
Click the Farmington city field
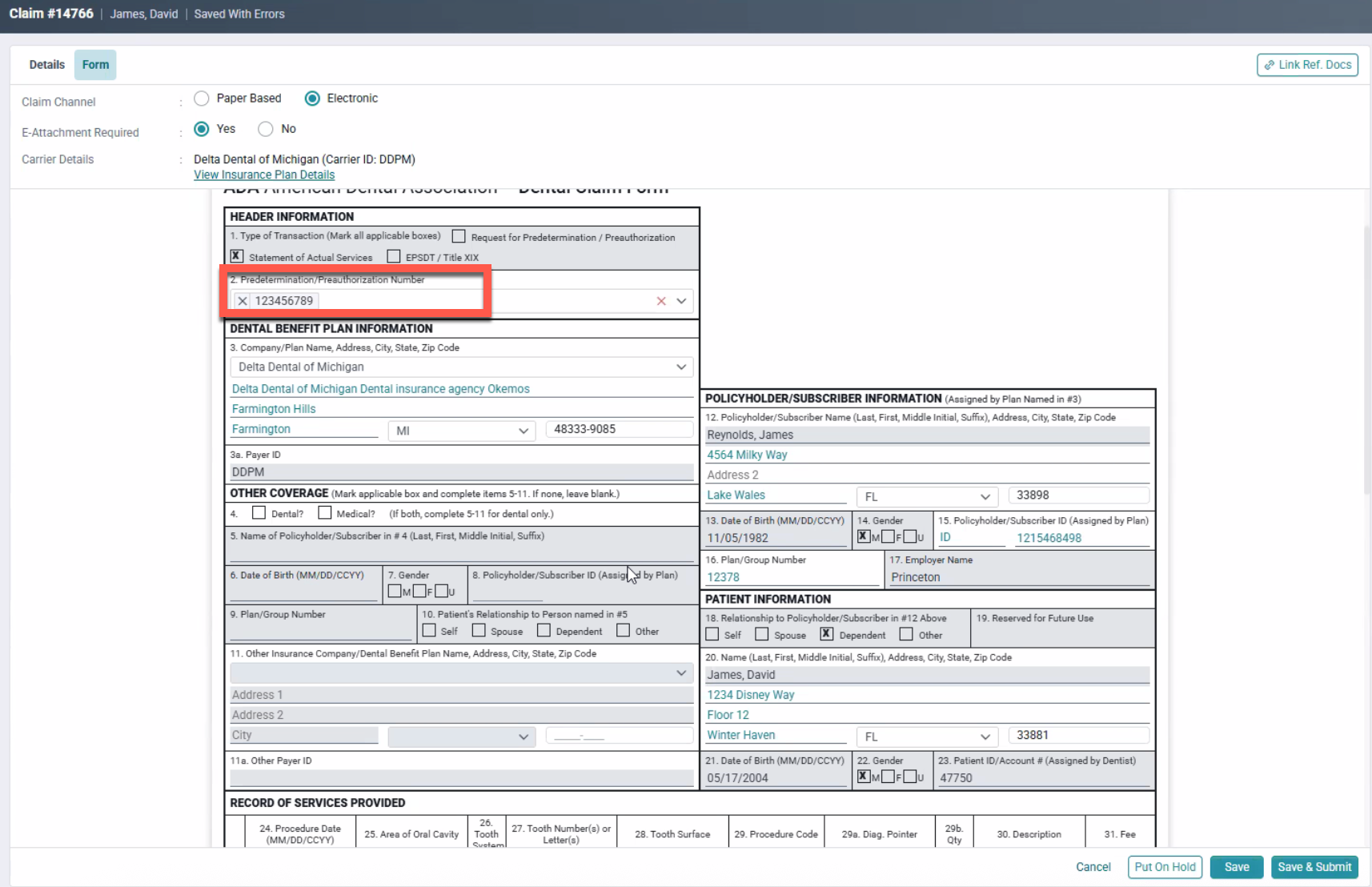tap(304, 429)
